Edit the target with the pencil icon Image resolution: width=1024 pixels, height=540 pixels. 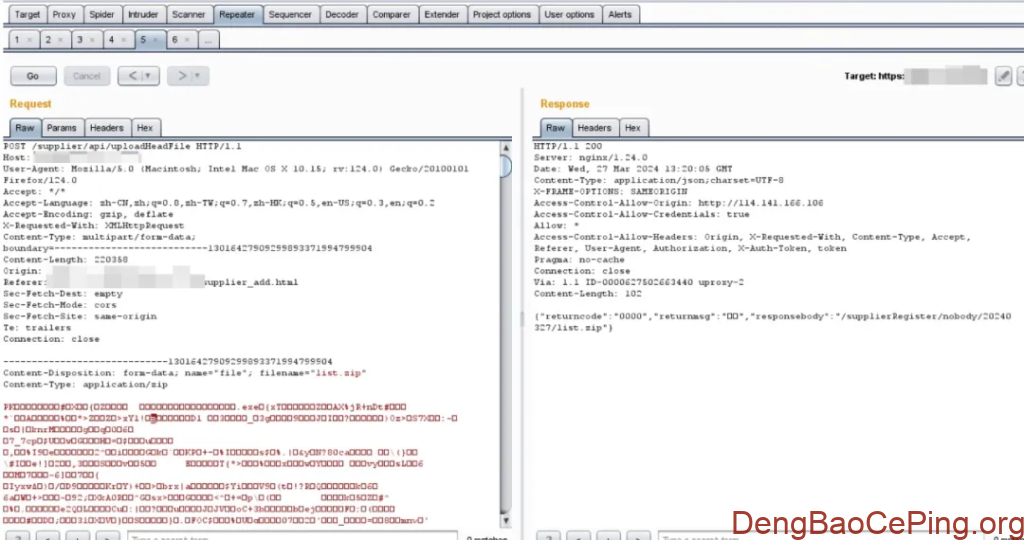[x=1003, y=76]
